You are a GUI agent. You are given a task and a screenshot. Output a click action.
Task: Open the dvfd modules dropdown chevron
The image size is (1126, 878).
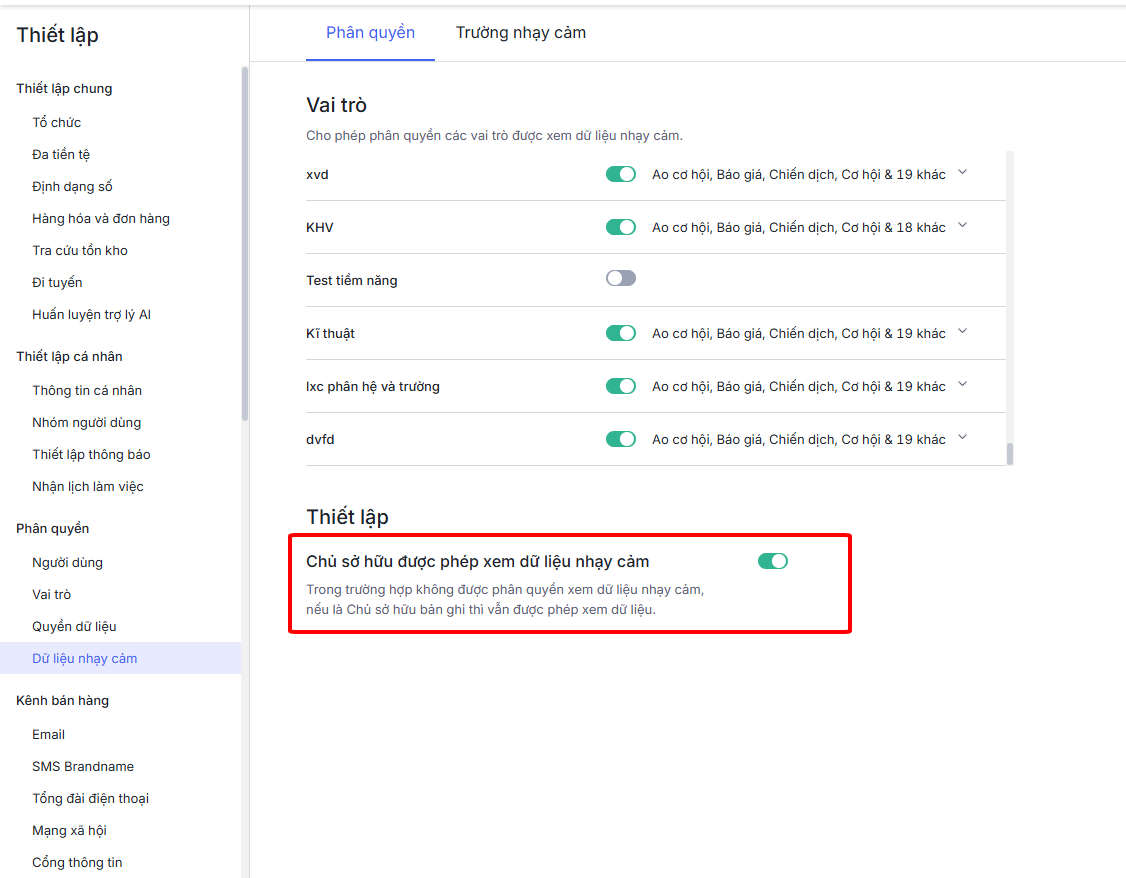tap(962, 437)
